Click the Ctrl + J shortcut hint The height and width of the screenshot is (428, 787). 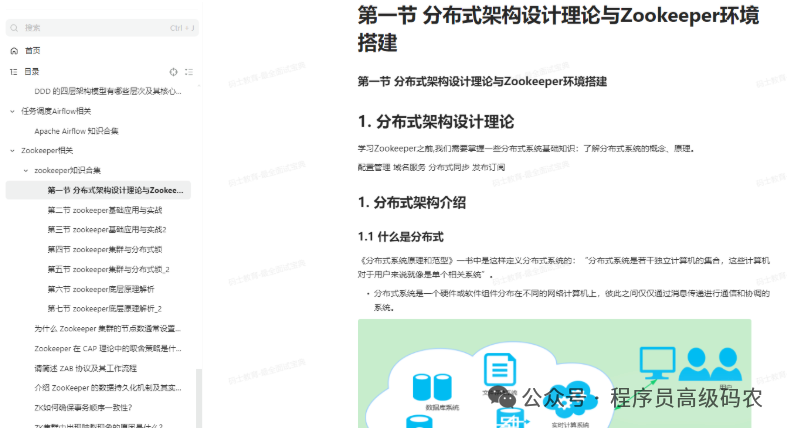(182, 28)
